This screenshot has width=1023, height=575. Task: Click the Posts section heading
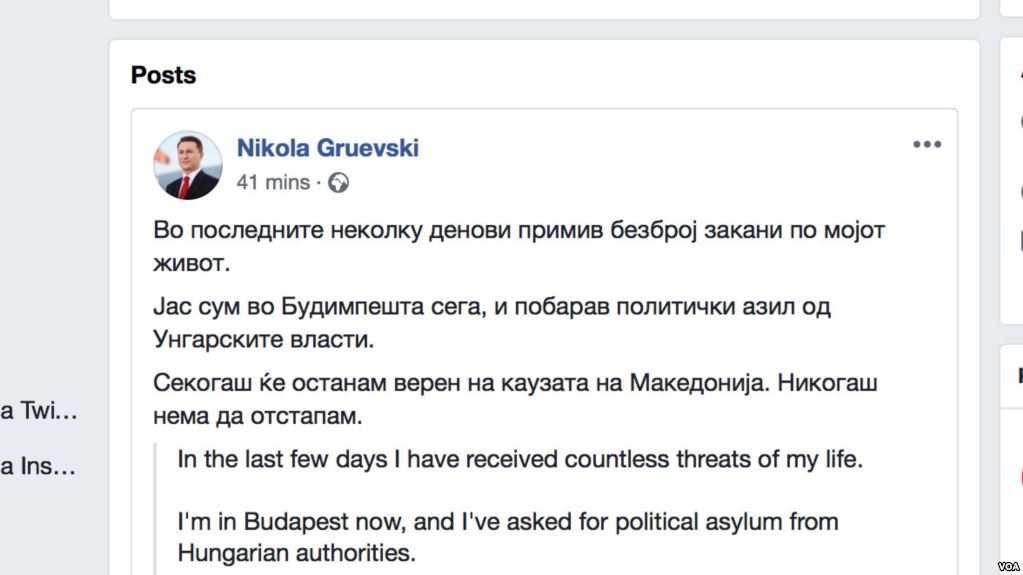click(163, 75)
